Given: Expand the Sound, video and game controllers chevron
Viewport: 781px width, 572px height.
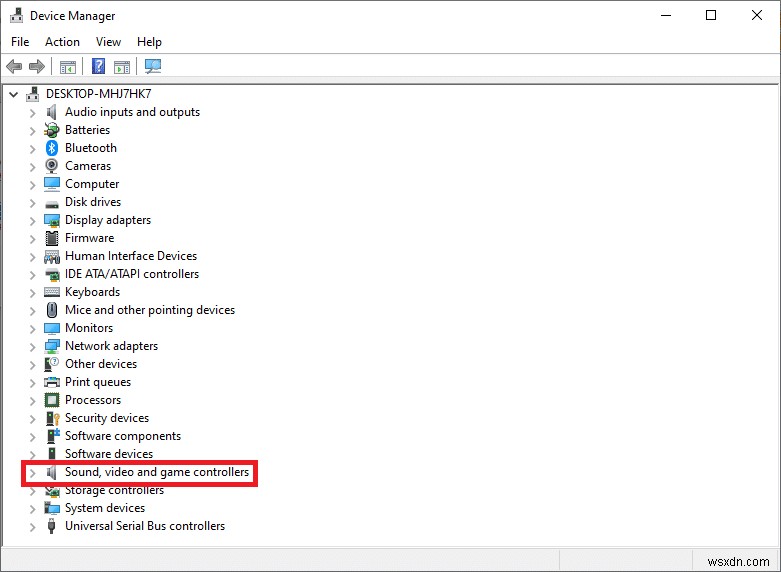Looking at the screenshot, I should tap(33, 473).
